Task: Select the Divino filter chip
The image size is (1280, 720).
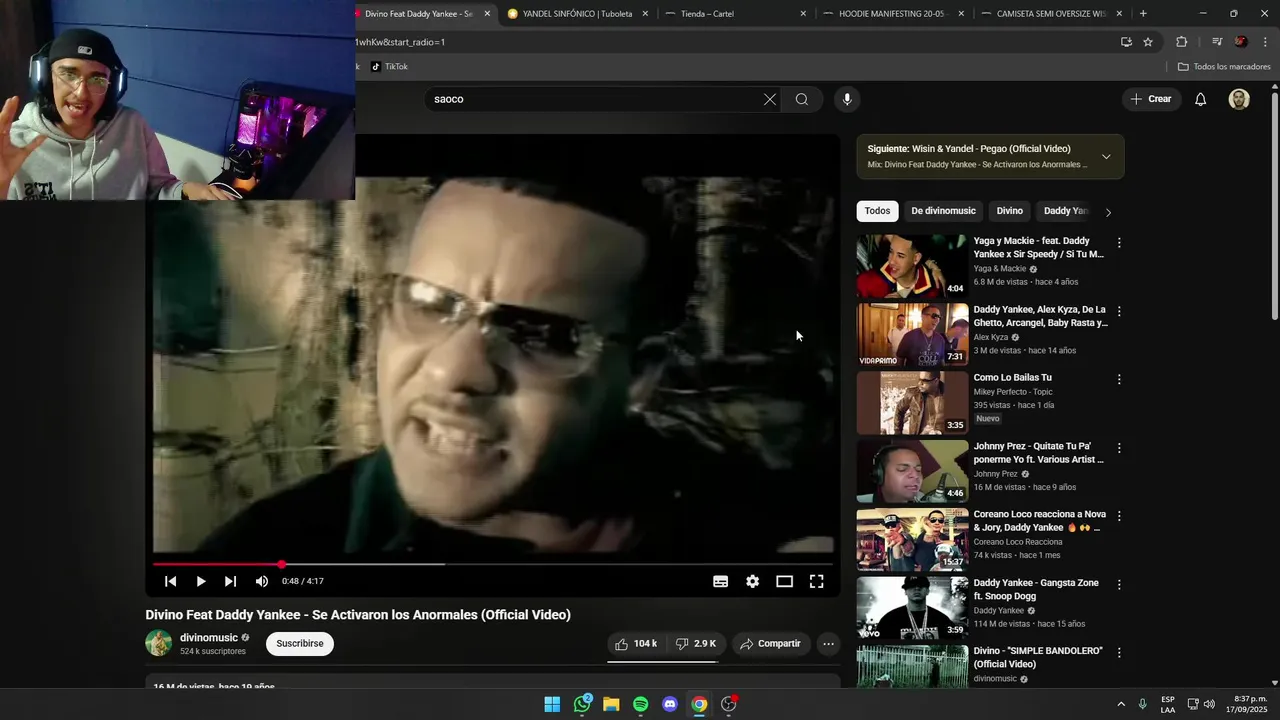Action: [1010, 211]
